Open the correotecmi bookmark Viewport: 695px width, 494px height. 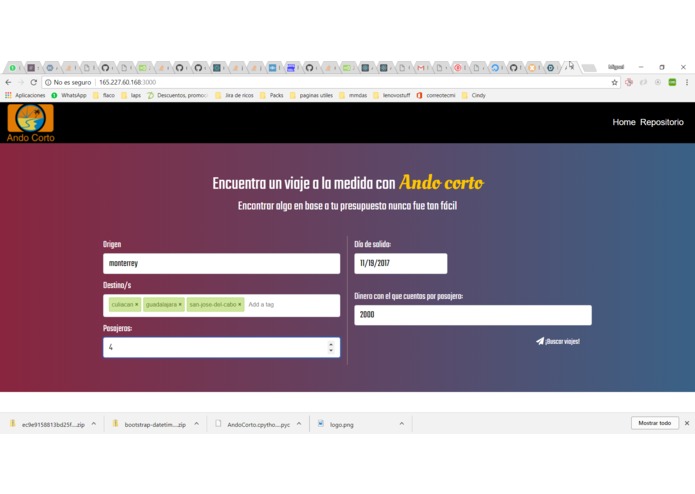(436, 95)
